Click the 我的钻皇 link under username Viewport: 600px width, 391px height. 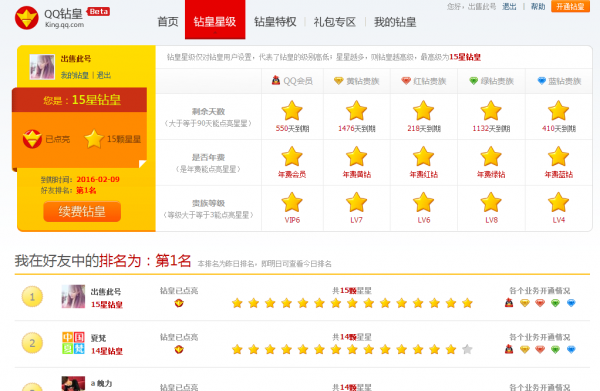[x=75, y=75]
